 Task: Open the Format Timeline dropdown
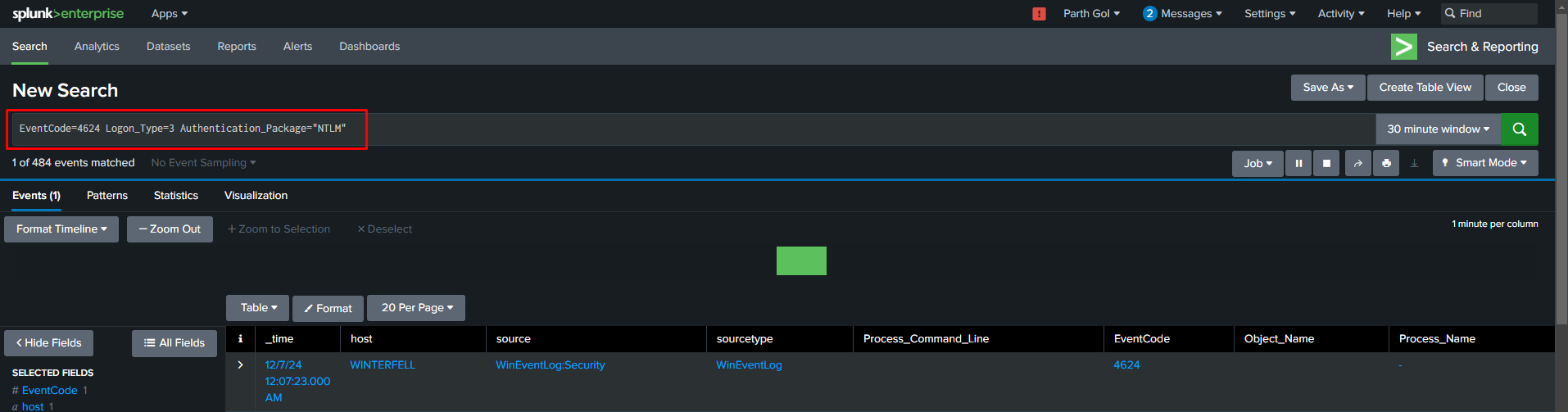pos(61,229)
